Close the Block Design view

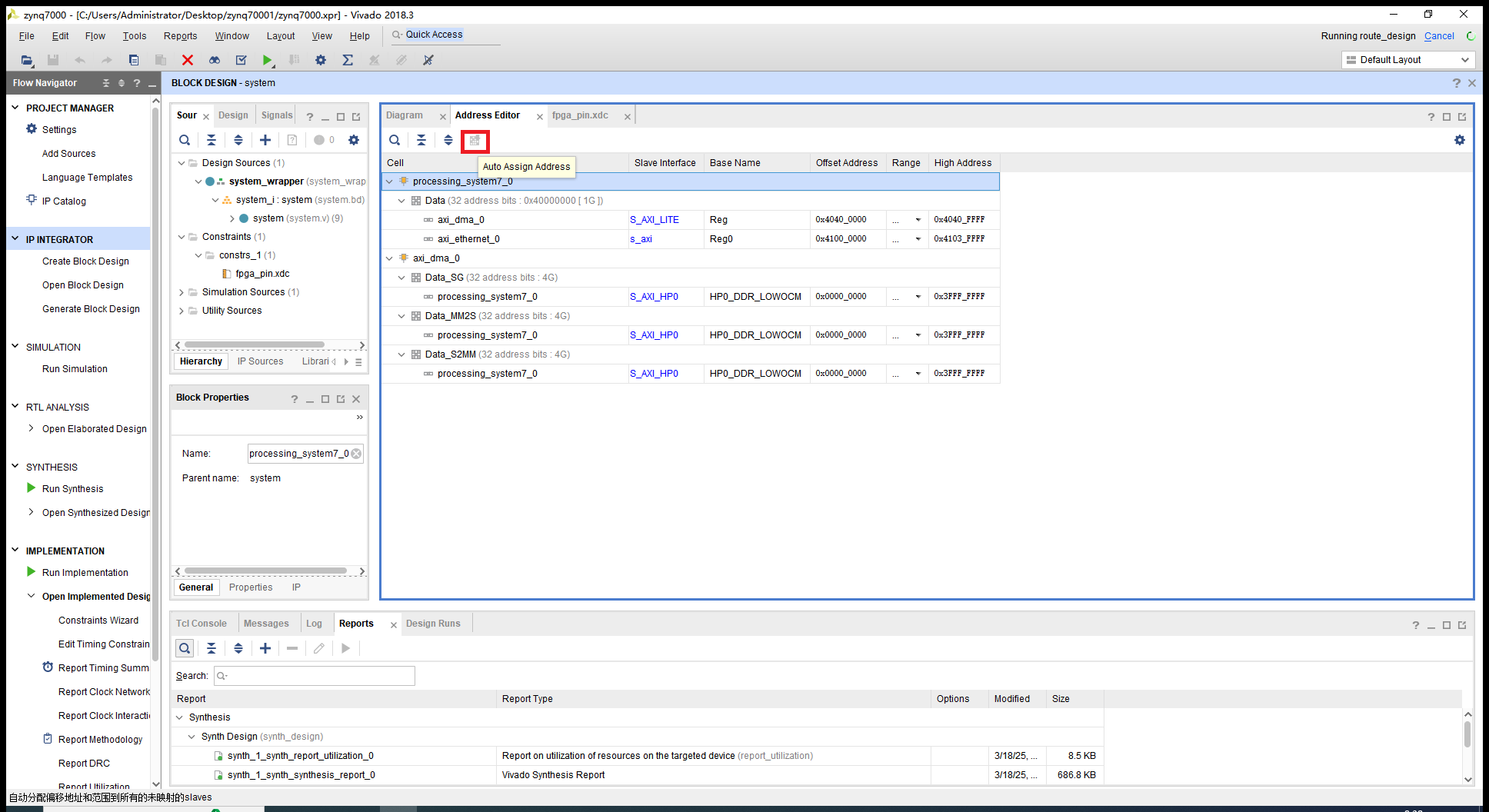[x=1472, y=83]
